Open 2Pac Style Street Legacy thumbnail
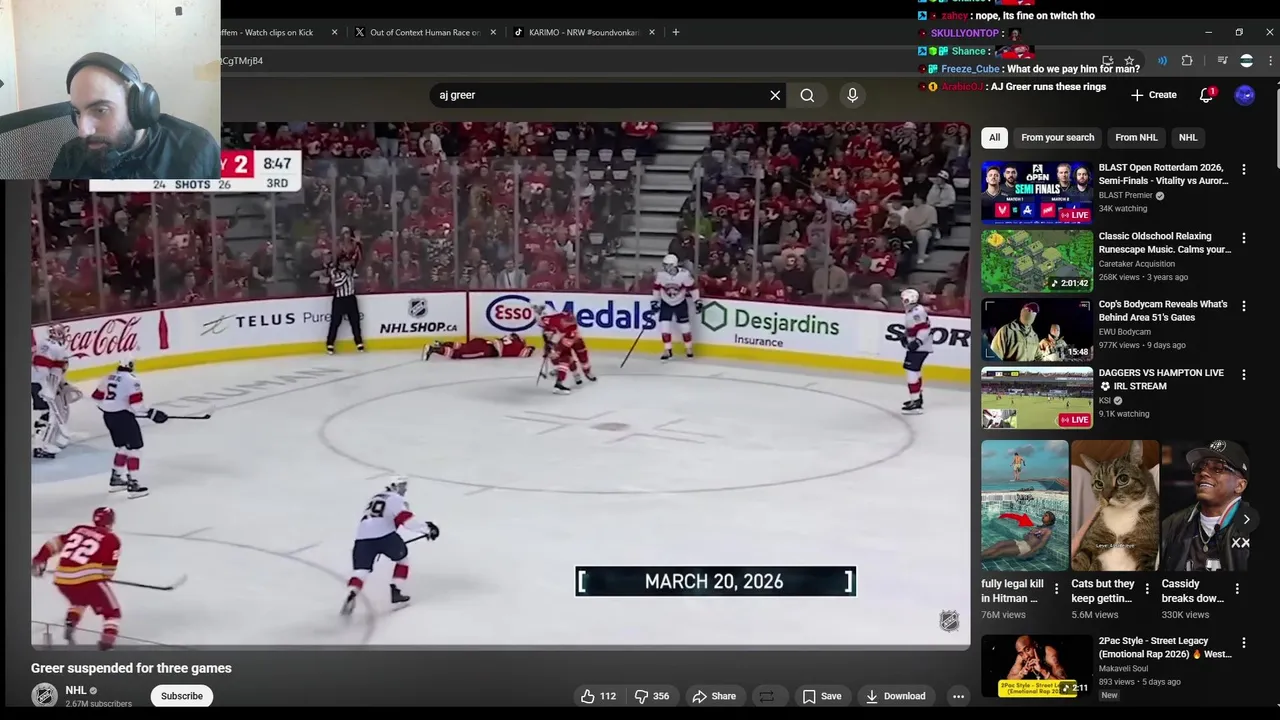Screen dimensions: 1280x720 1037,666
